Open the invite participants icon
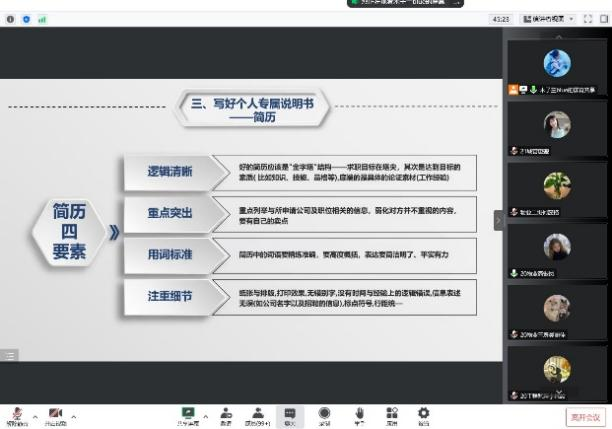The image size is (612, 429). coord(226,412)
